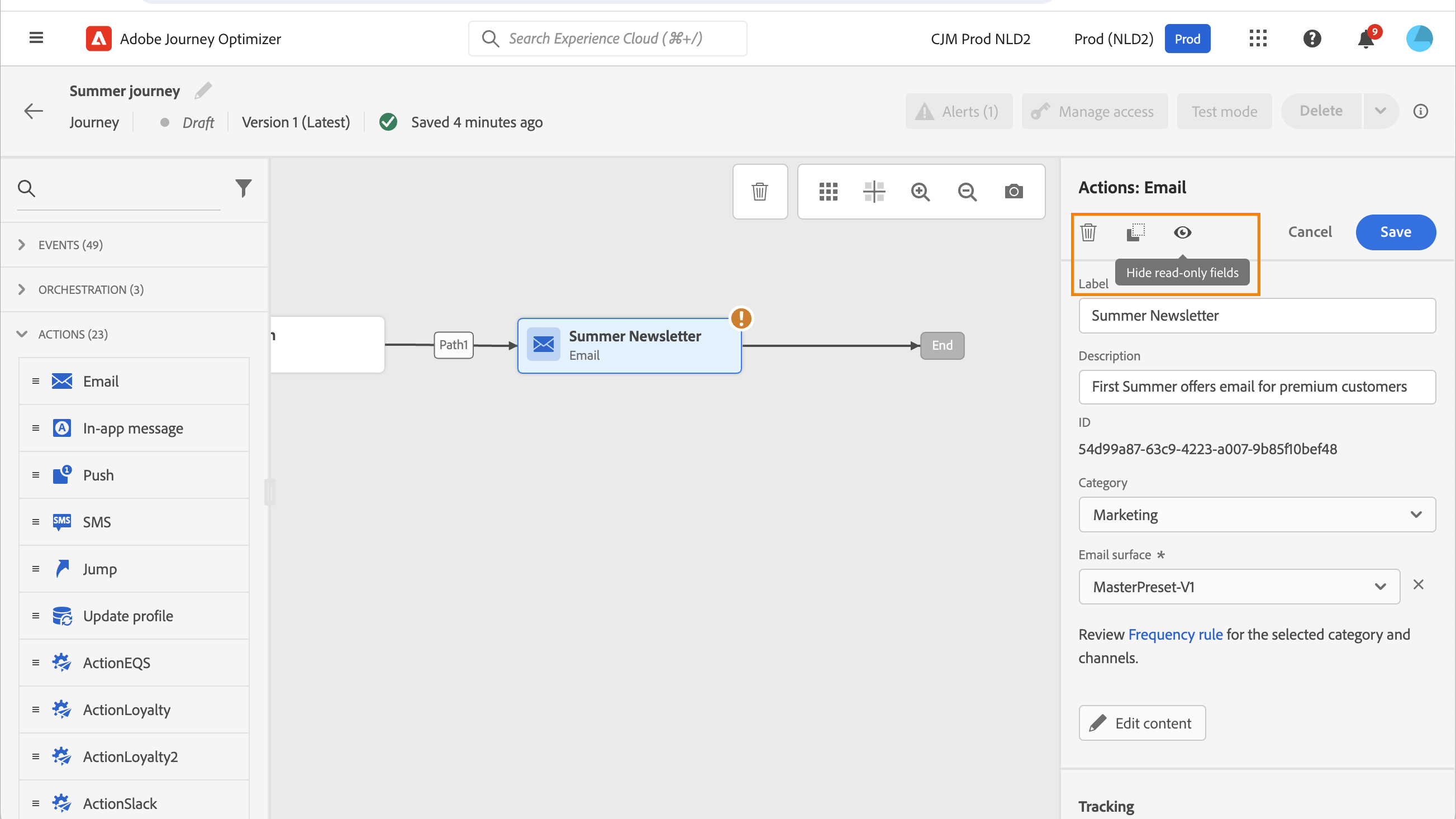Viewport: 1456px width, 819px height.
Task: Open the MasterPreset-V1 email surface dropdown
Action: (x=1239, y=587)
